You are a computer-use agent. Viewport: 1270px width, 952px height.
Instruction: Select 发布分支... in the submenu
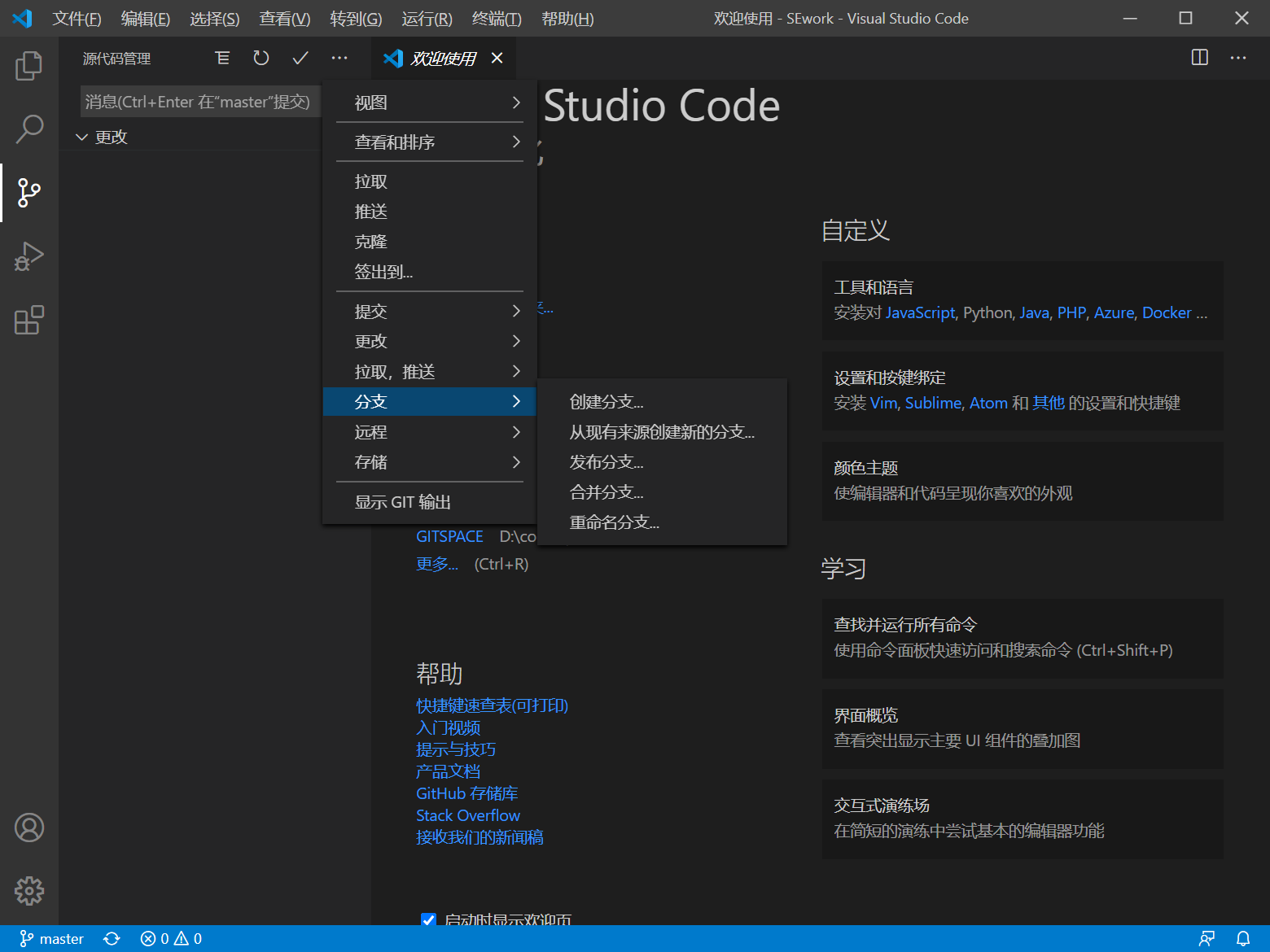663,461
